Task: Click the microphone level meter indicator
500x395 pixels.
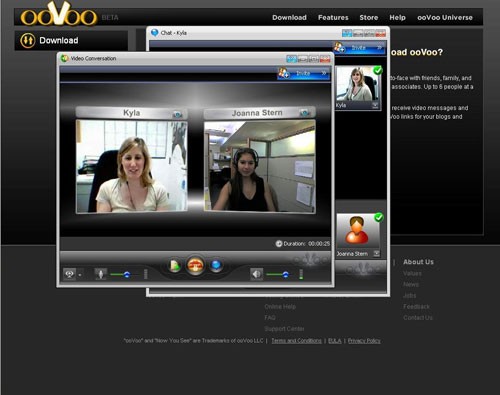Action: (145, 274)
